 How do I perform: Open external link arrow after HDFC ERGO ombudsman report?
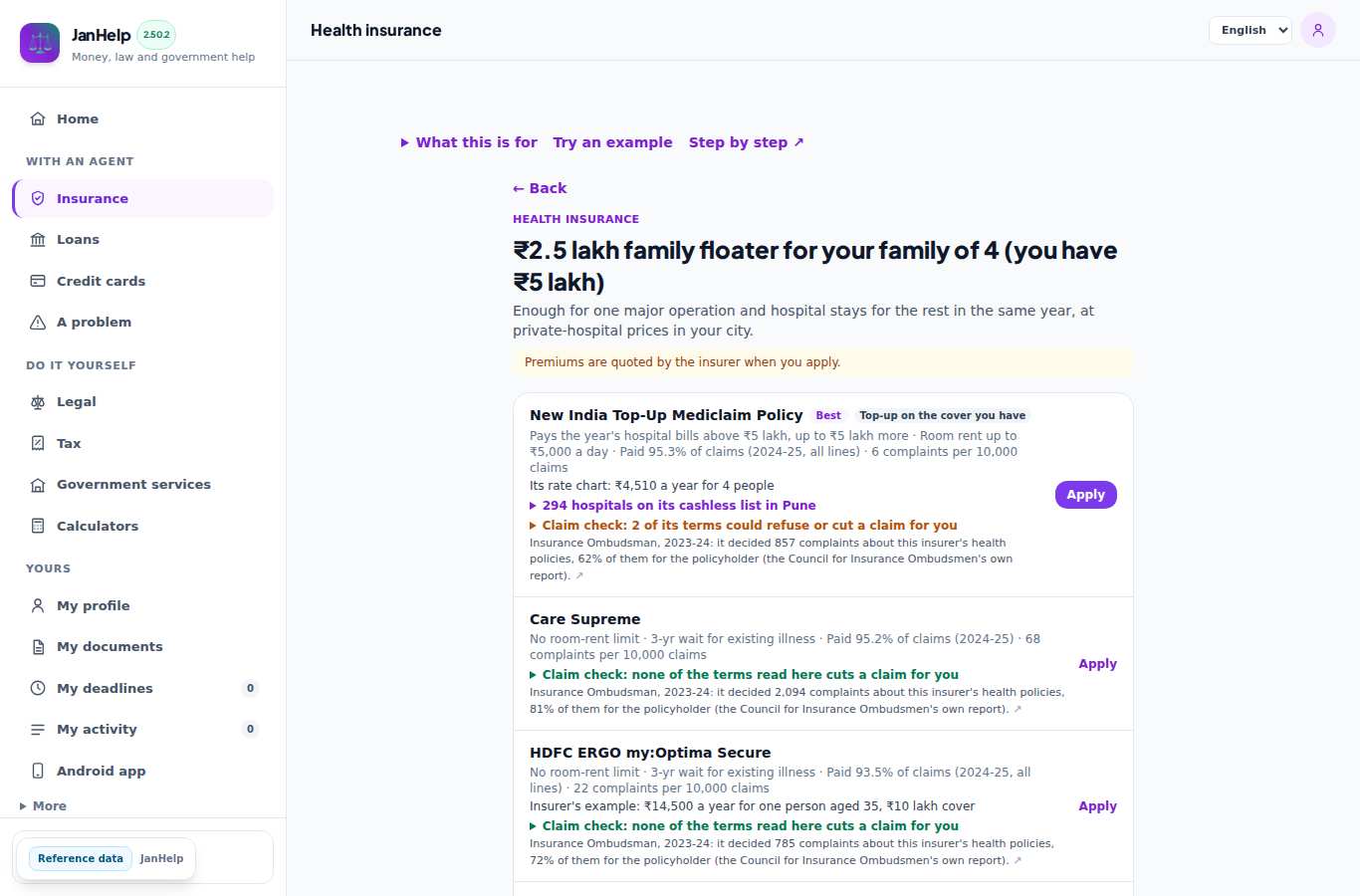(1018, 860)
